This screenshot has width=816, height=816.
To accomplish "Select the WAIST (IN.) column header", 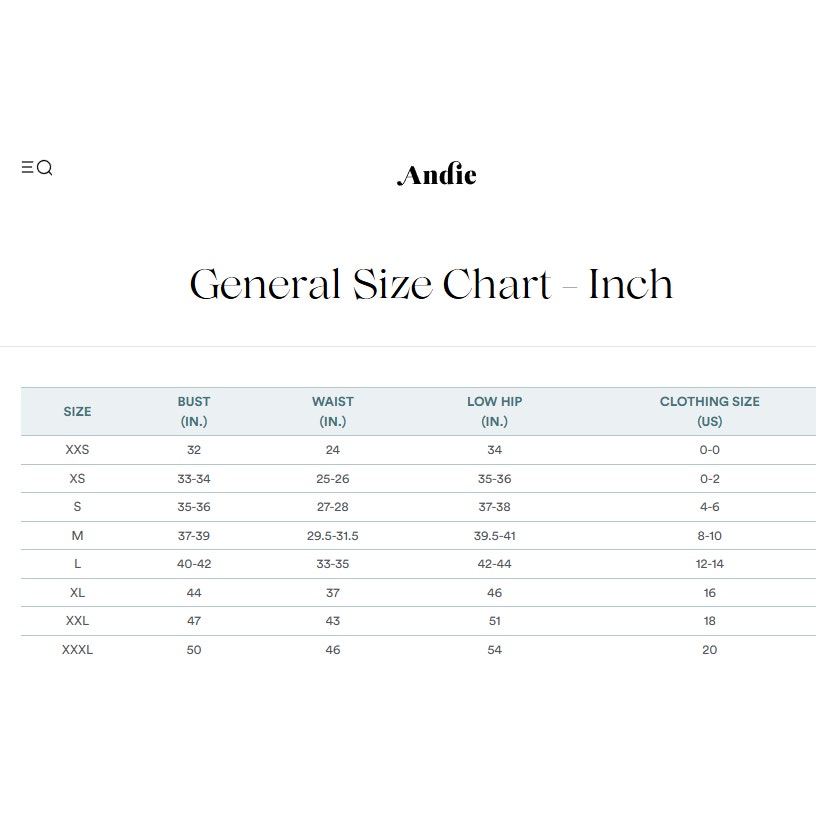I will [x=333, y=411].
